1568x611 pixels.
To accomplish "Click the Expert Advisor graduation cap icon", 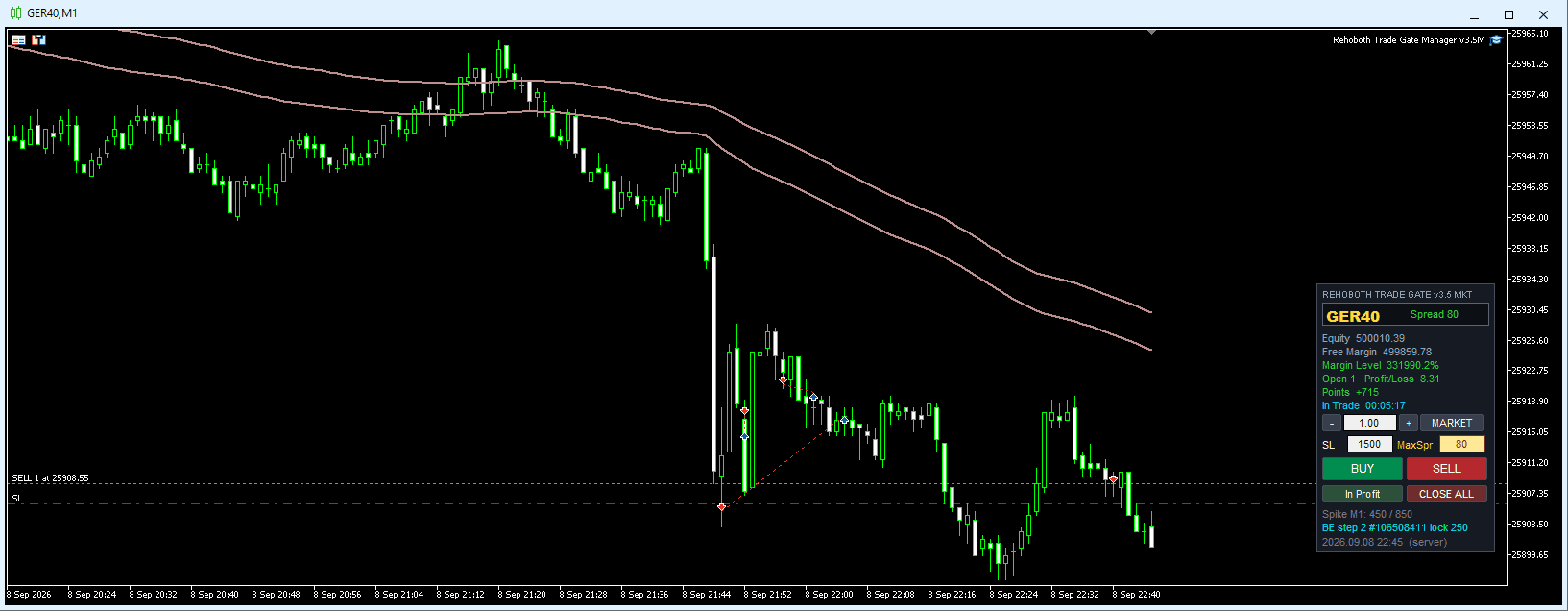I will pos(1496,40).
